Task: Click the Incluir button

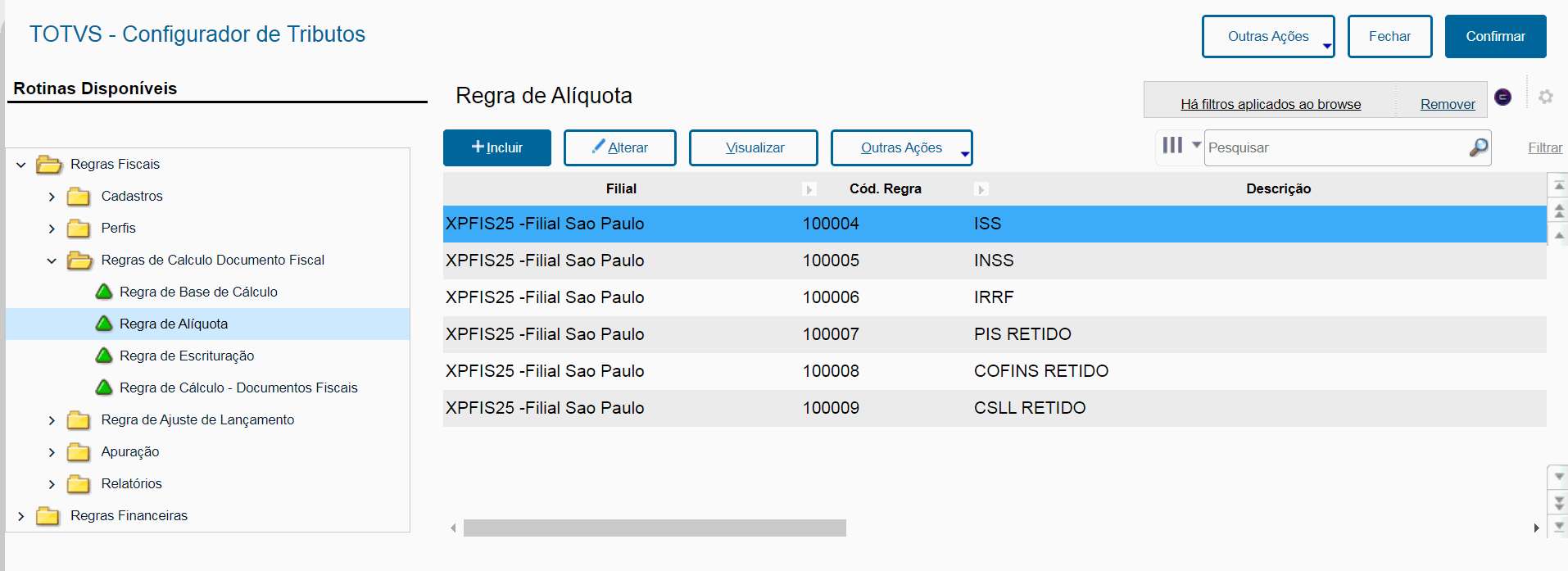Action: tap(496, 148)
